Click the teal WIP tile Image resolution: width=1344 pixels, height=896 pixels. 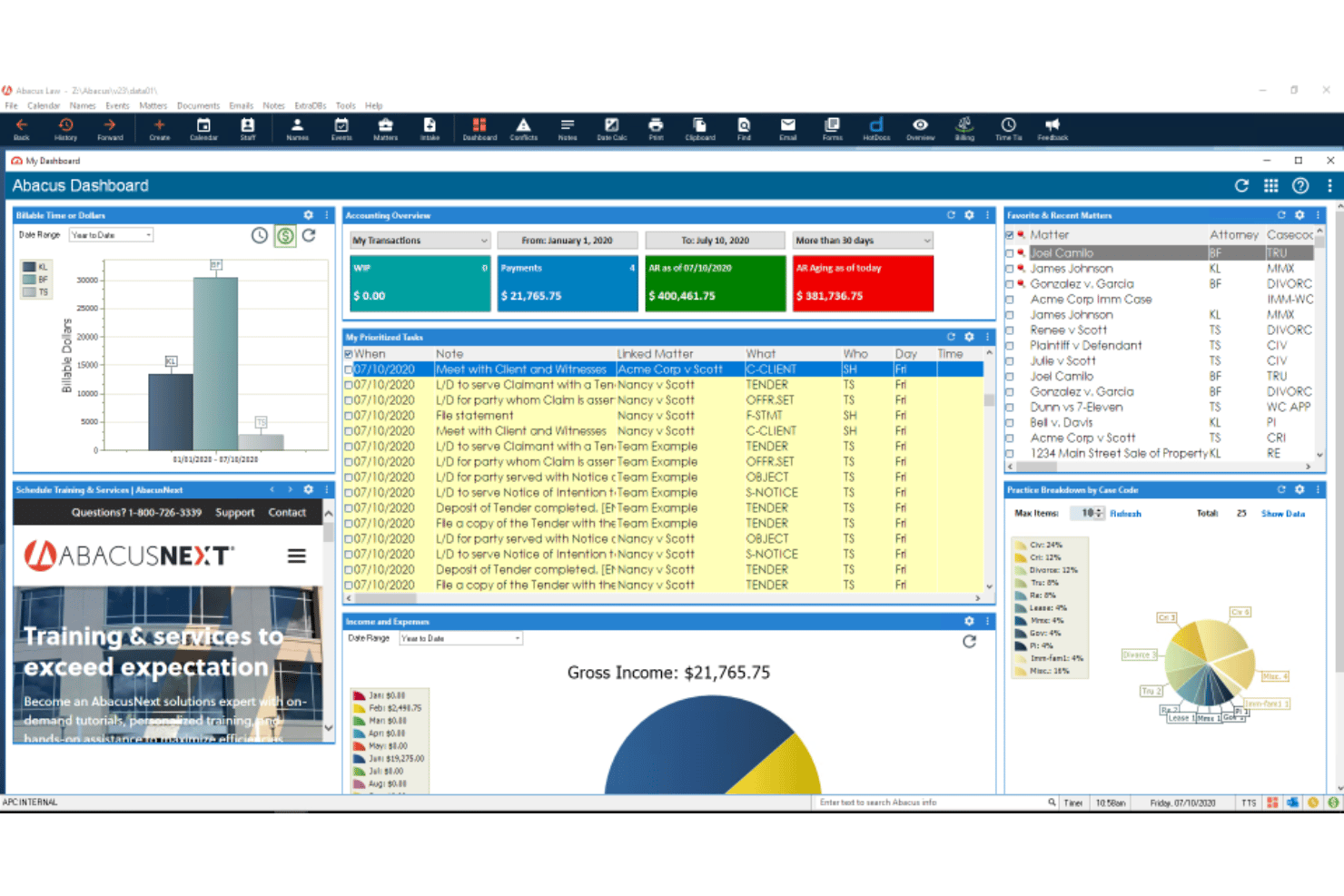420,283
